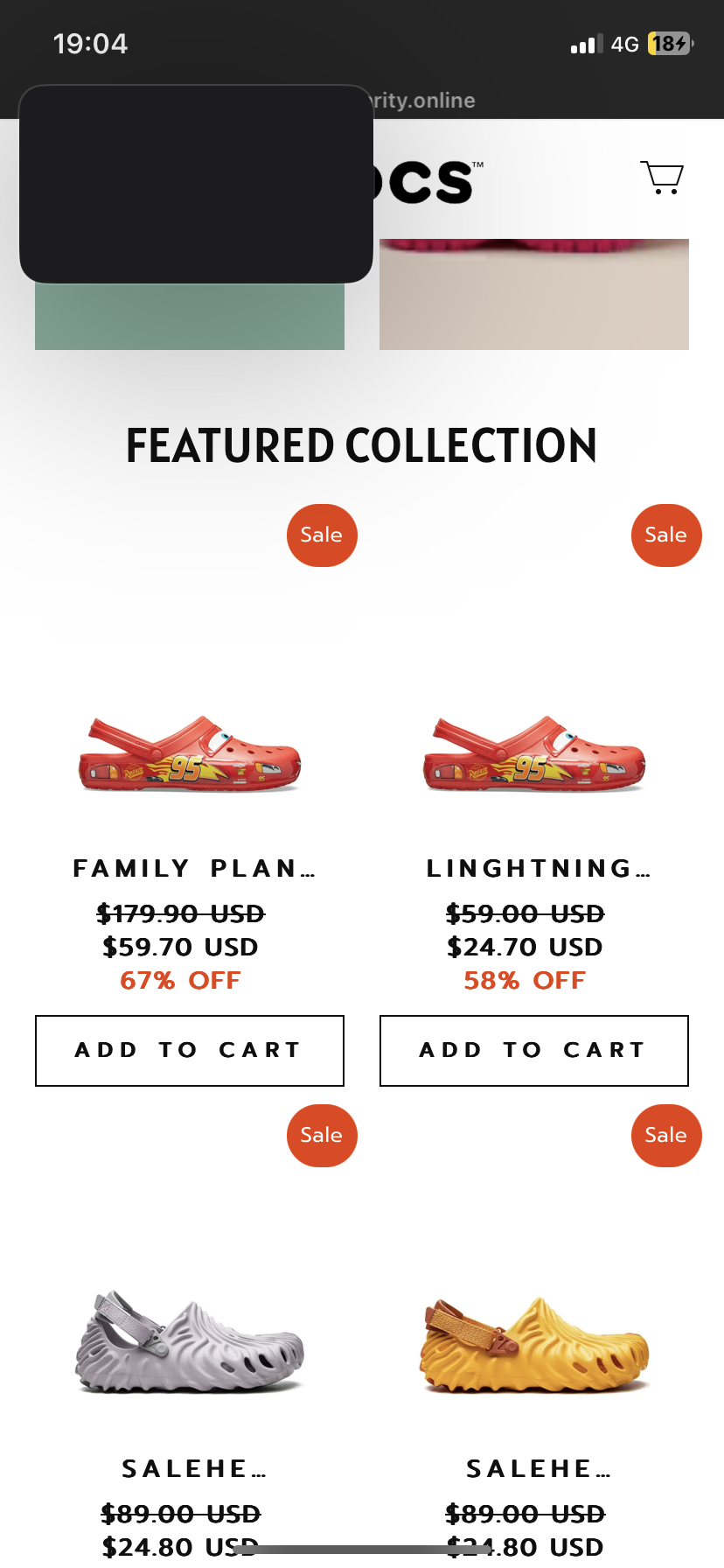The image size is (724, 1568).
Task: Open the shopping cart icon
Action: tap(662, 178)
